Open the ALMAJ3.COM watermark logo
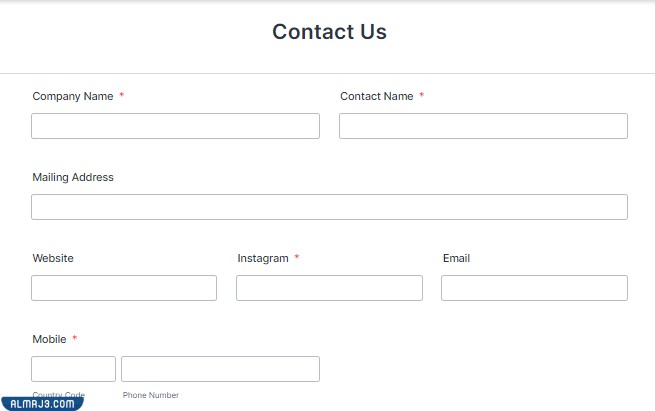This screenshot has width=655, height=411. 42,403
